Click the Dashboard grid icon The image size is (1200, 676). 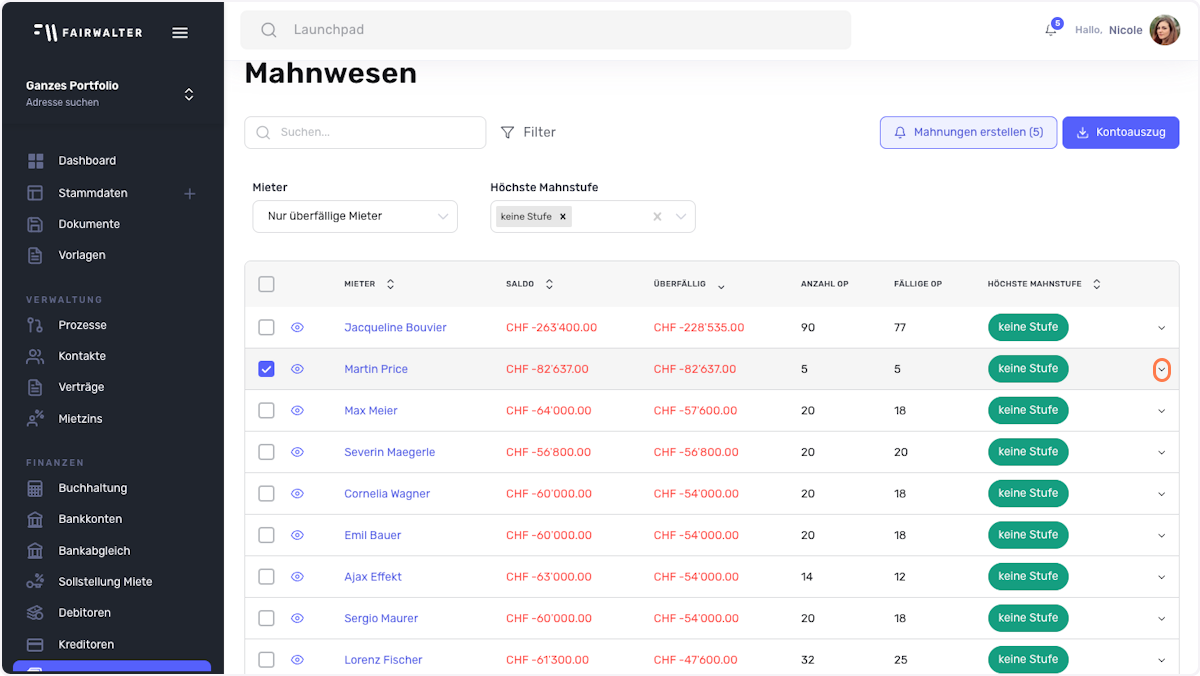(x=36, y=161)
